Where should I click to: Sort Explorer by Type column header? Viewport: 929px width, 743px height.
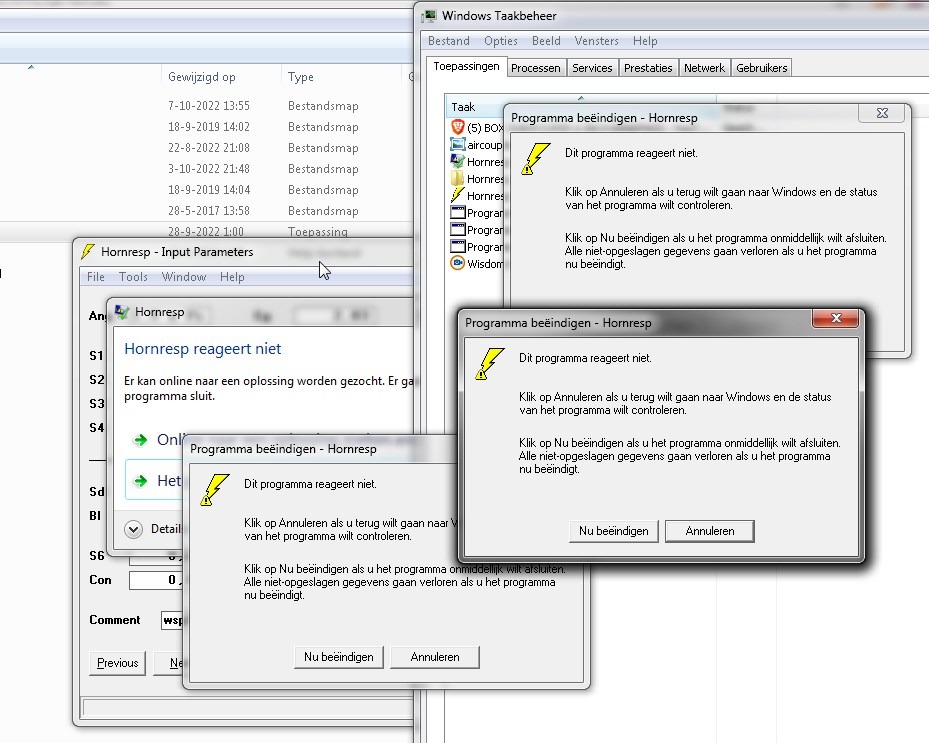pyautogui.click(x=341, y=77)
